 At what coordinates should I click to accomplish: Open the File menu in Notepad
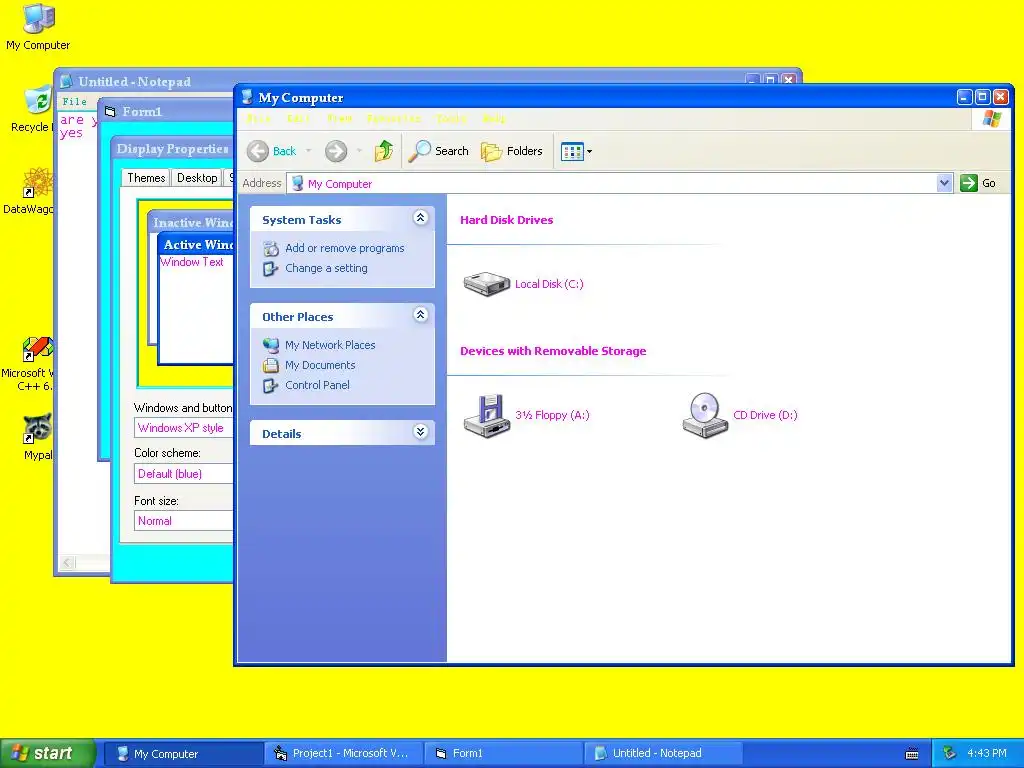74,102
